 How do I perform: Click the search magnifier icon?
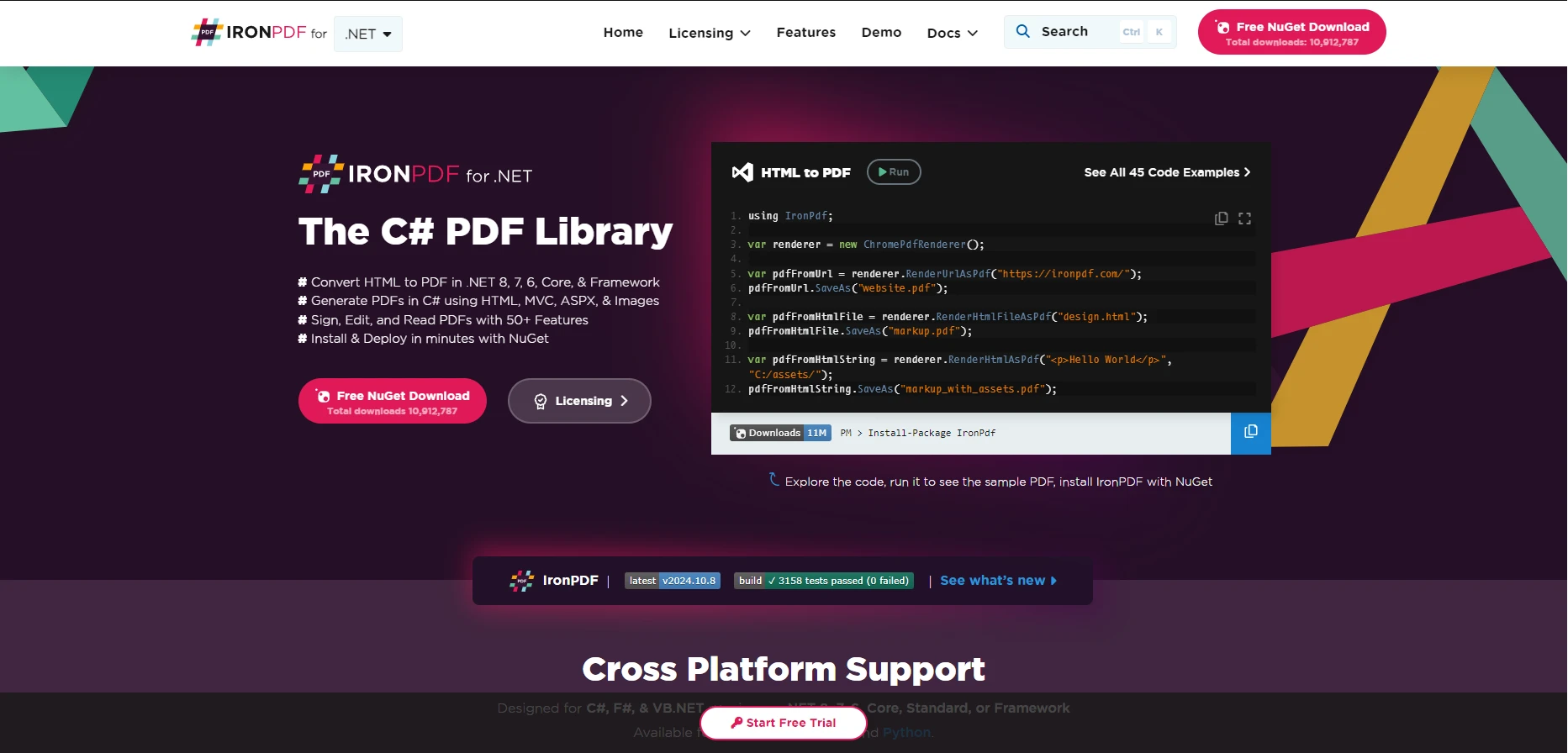point(1023,31)
